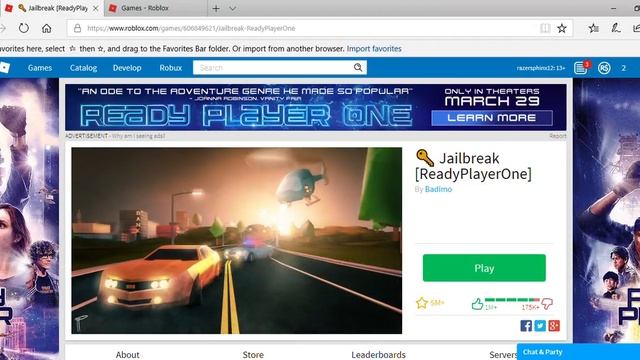Click the like ratio vote bar
Viewport: 640px width, 360px height.
pos(512,300)
